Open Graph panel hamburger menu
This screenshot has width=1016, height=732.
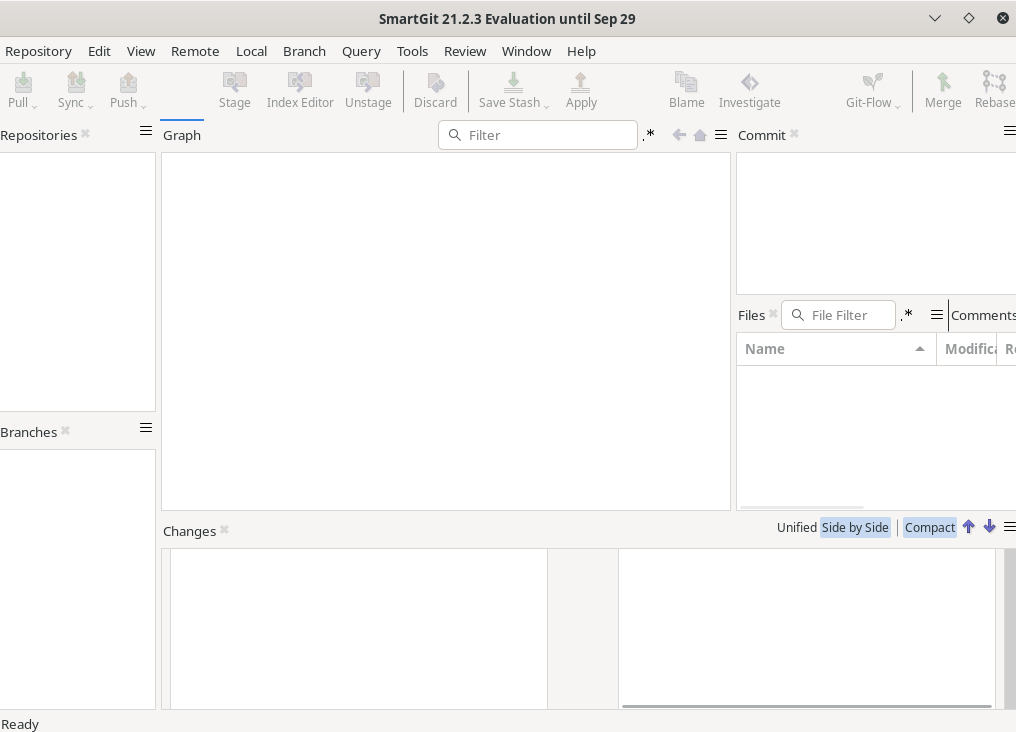721,135
